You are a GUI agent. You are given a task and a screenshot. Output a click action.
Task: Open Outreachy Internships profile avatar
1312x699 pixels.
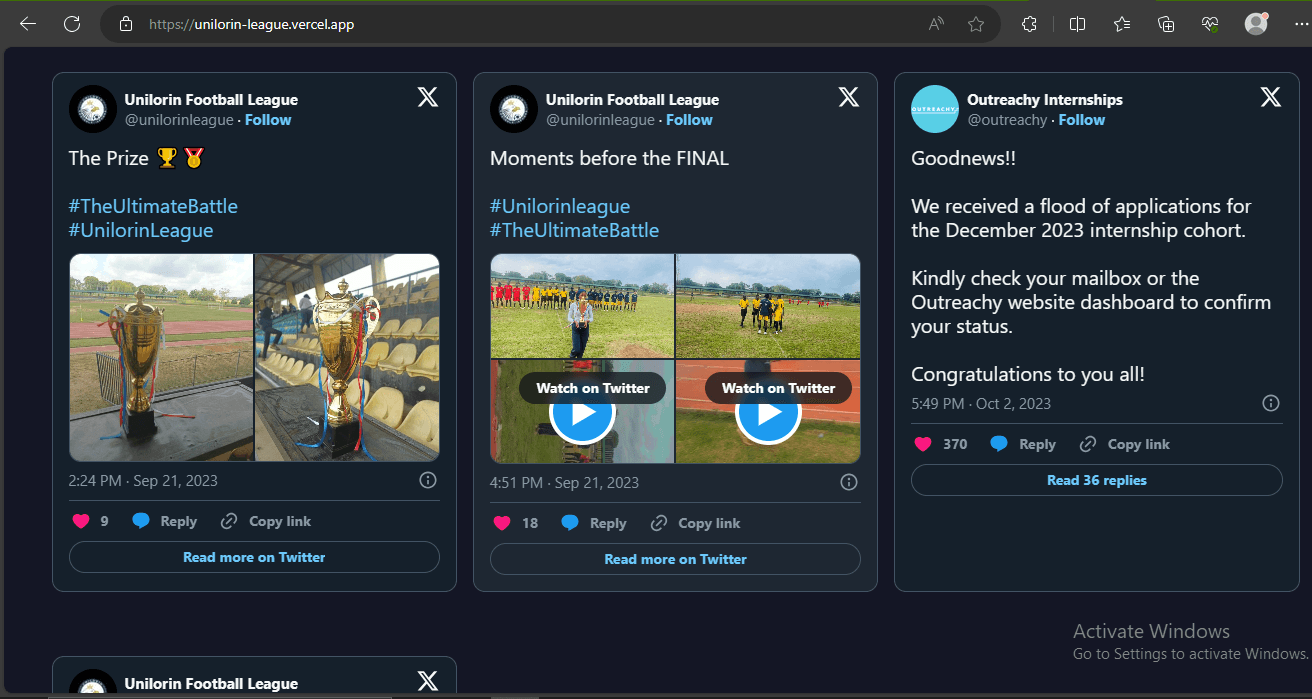point(935,109)
